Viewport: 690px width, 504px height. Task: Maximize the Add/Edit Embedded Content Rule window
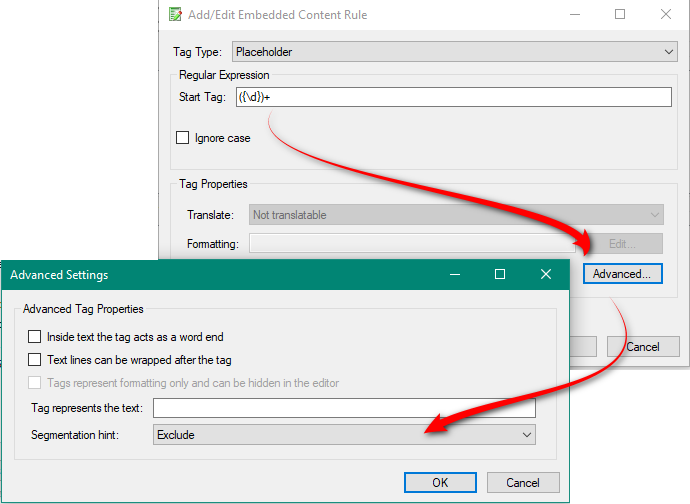[620, 15]
